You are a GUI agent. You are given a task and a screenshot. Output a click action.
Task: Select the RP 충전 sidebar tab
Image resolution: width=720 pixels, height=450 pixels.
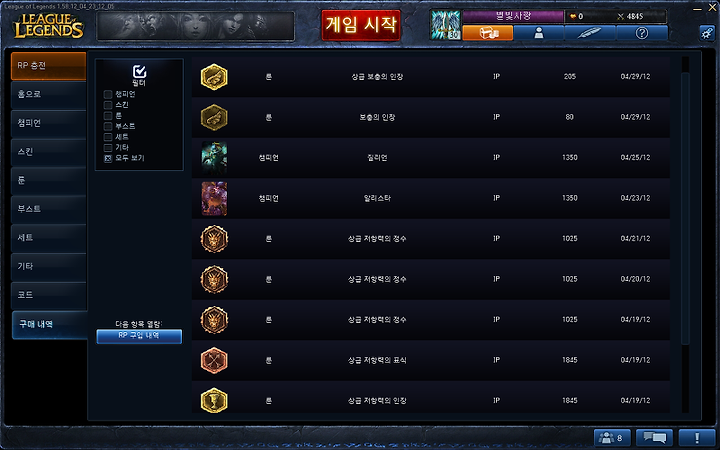coord(48,66)
